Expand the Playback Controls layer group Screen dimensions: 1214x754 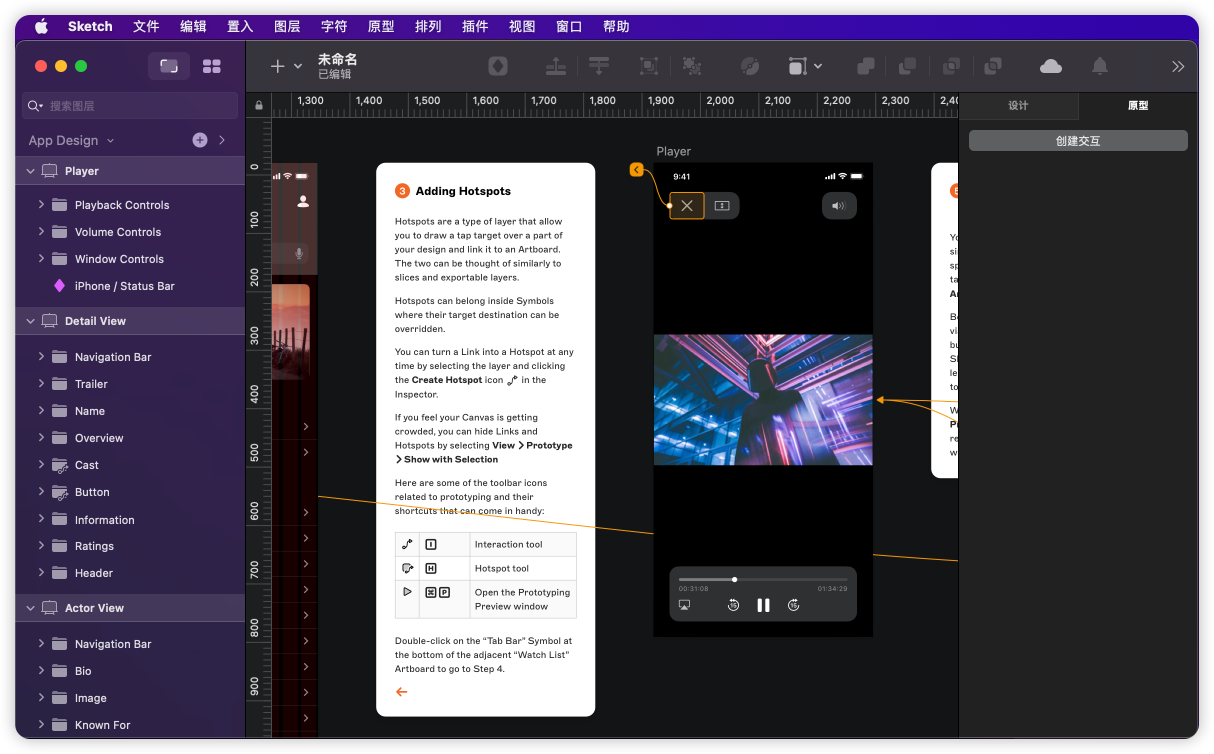pos(41,204)
